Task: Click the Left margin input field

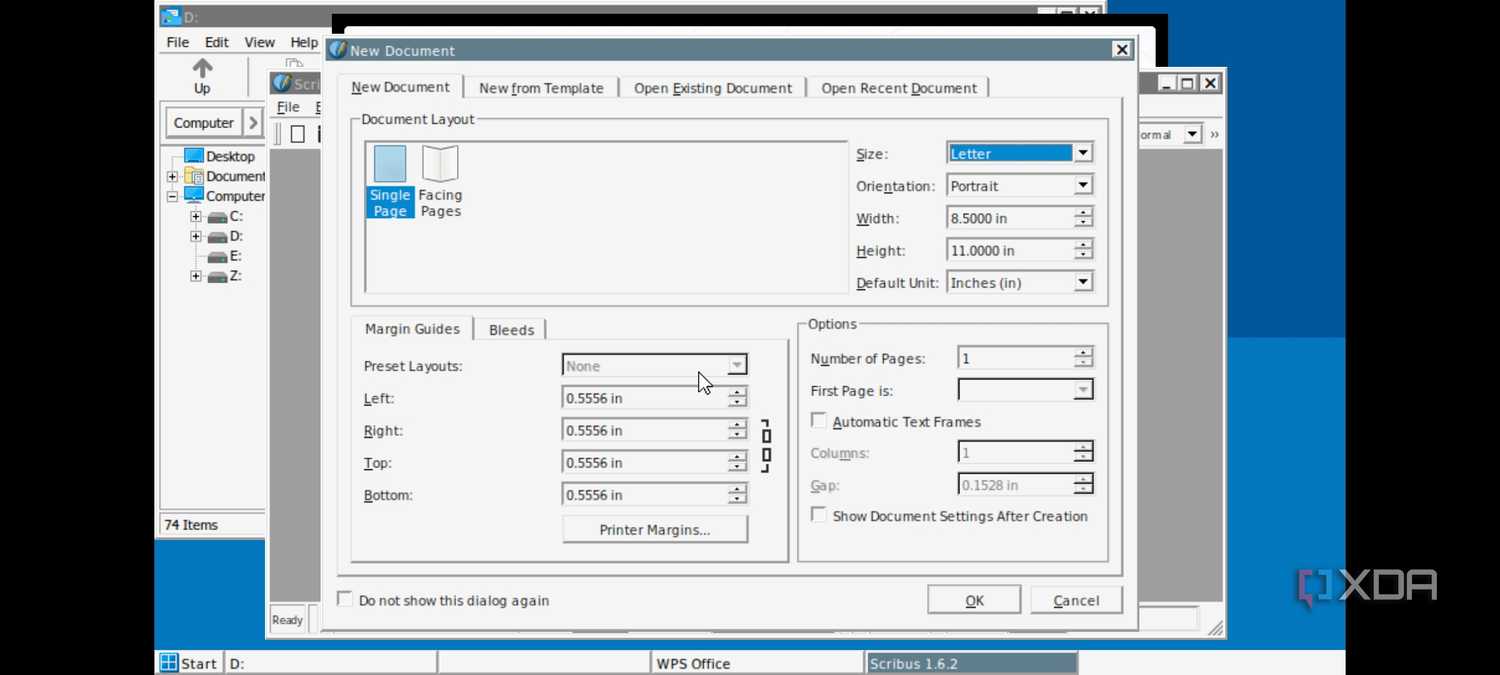Action: tap(645, 398)
